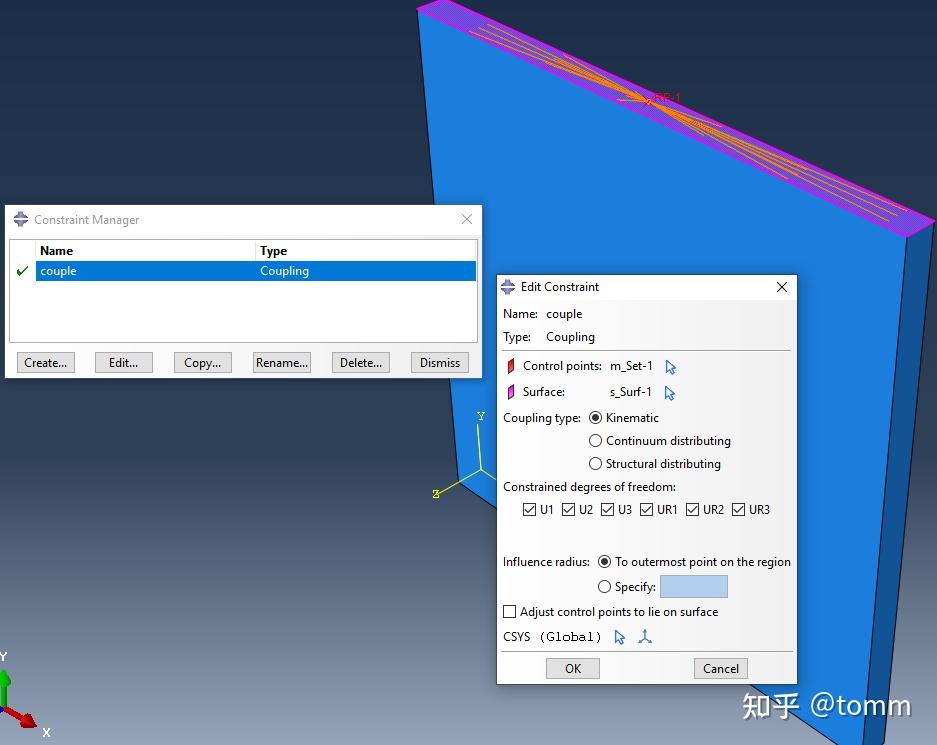Enable Adjust control points to lie on surface
This screenshot has height=745, width=937.
click(x=510, y=611)
